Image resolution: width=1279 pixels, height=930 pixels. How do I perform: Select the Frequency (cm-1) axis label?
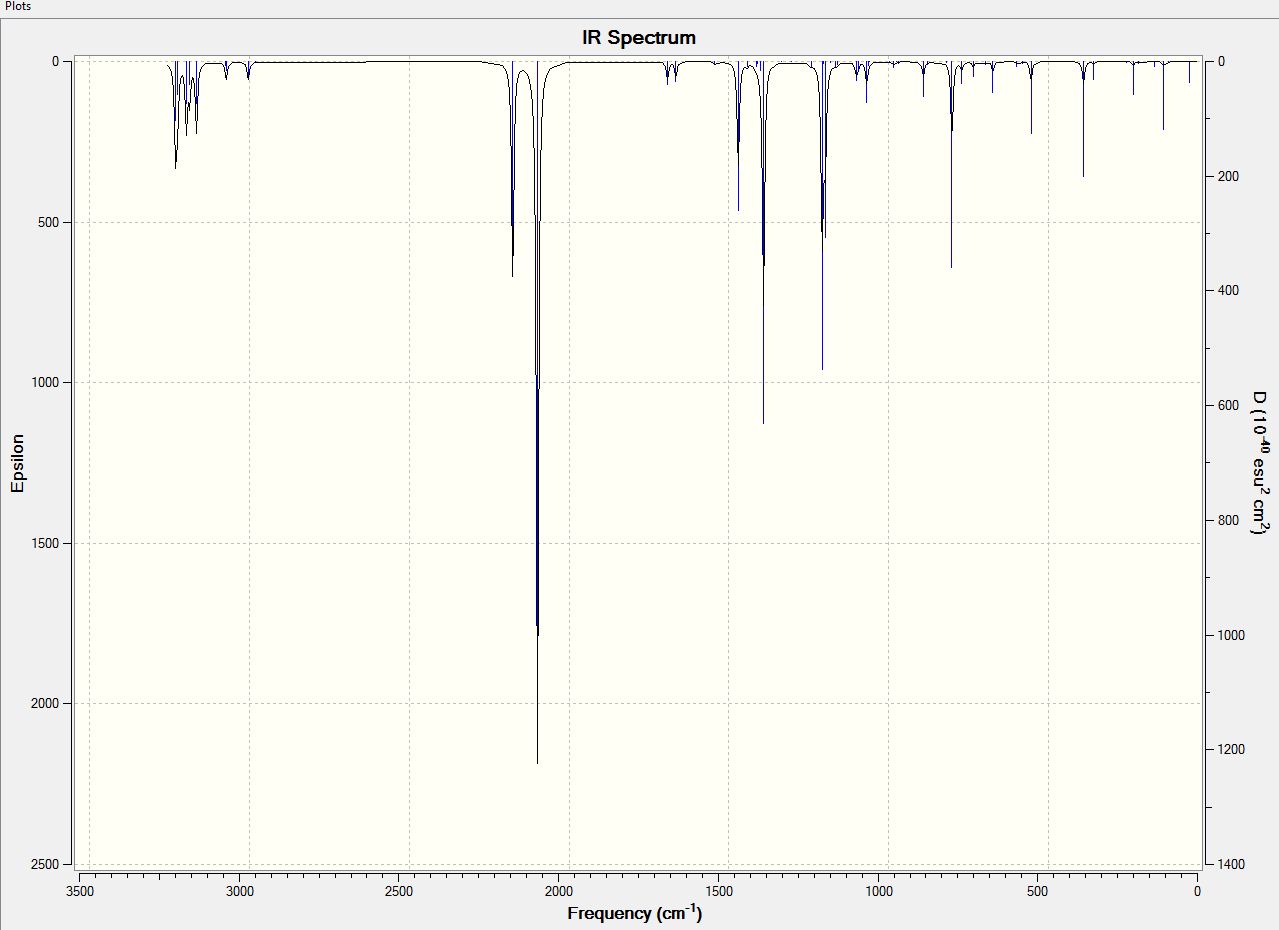[634, 913]
